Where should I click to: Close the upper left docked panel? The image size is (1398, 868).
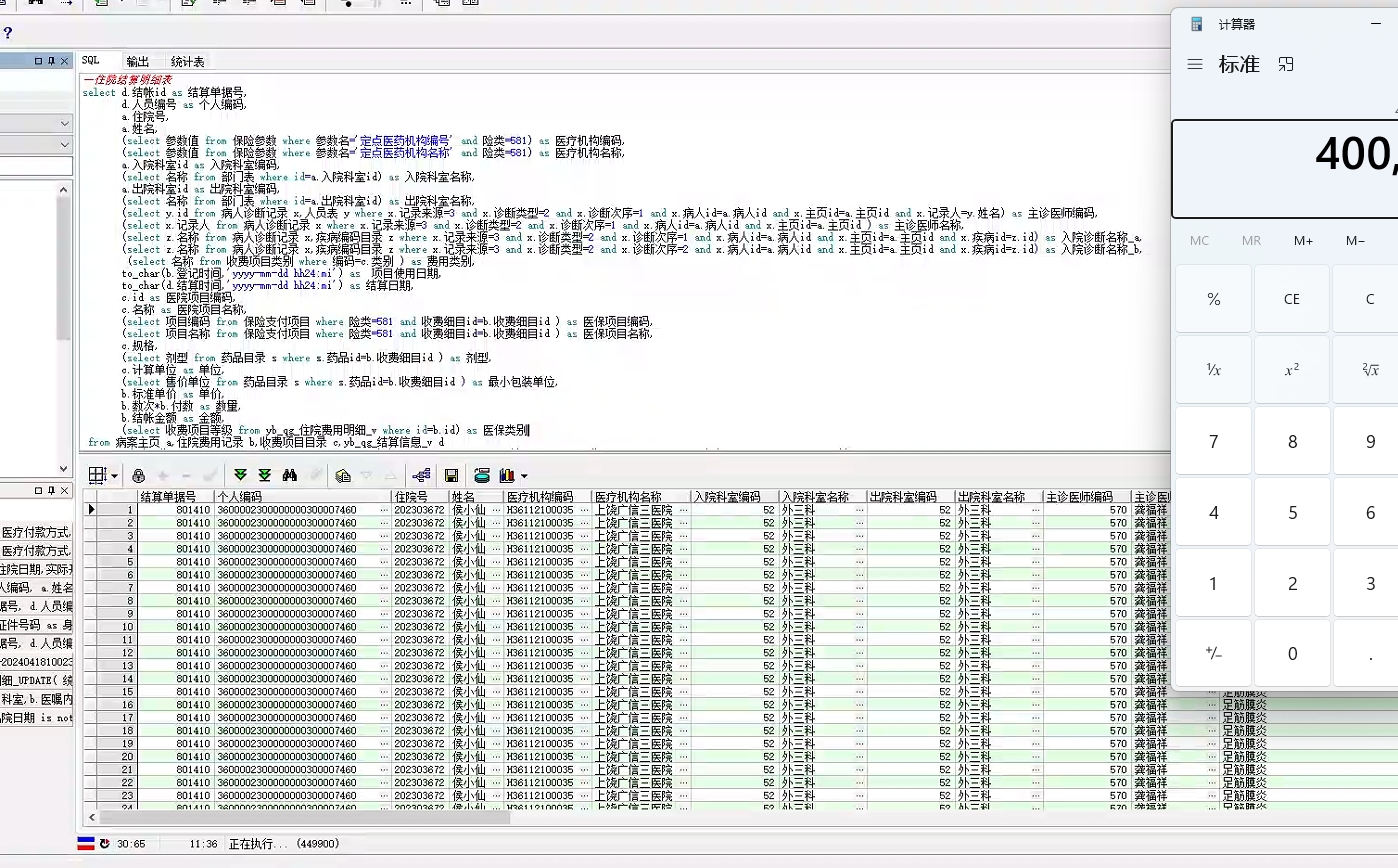click(x=65, y=61)
